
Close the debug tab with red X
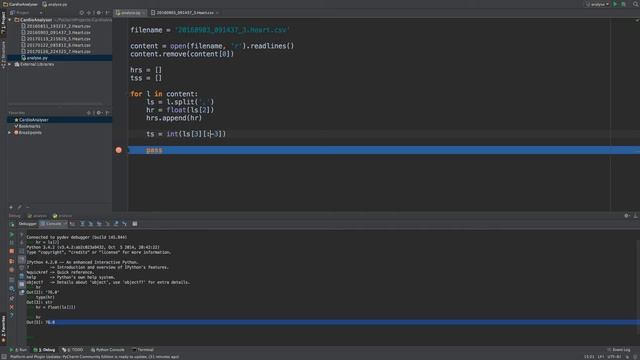[x=11, y=307]
